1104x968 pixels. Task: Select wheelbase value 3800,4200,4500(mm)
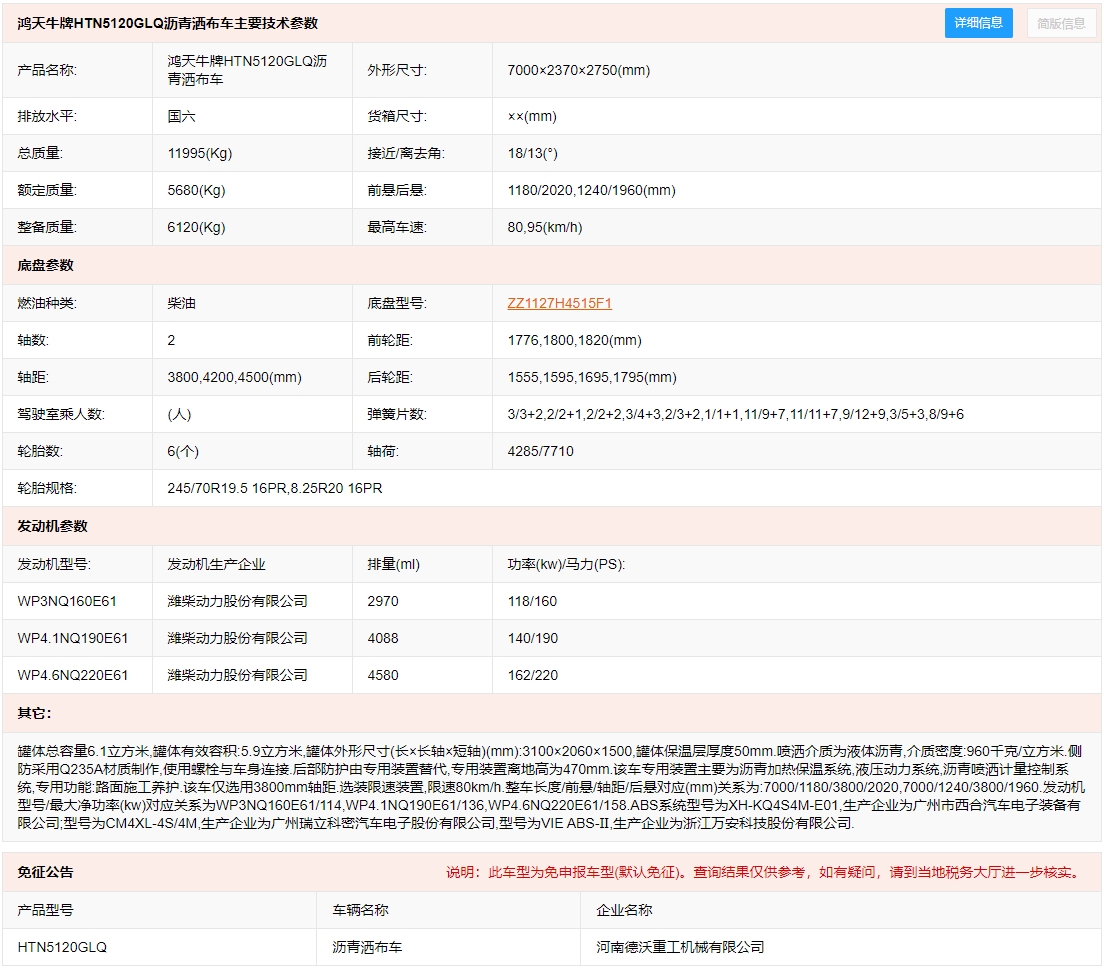pyautogui.click(x=234, y=377)
